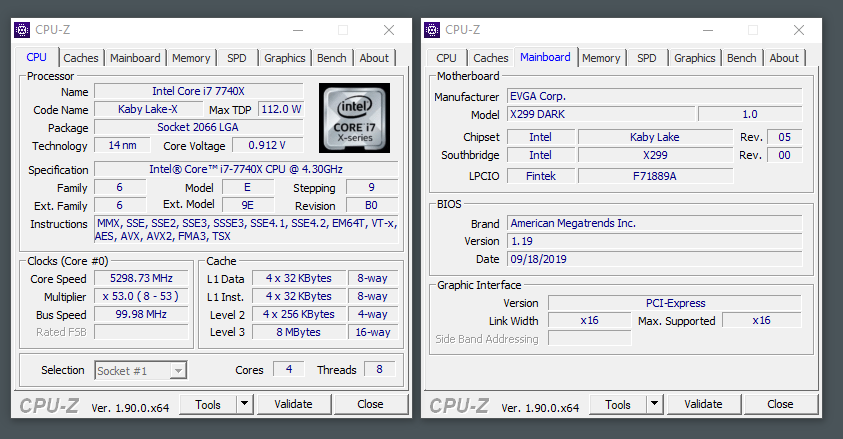Screen dimensions: 843x439
Task: Minimize the right CPU-Z window
Action: point(708,31)
